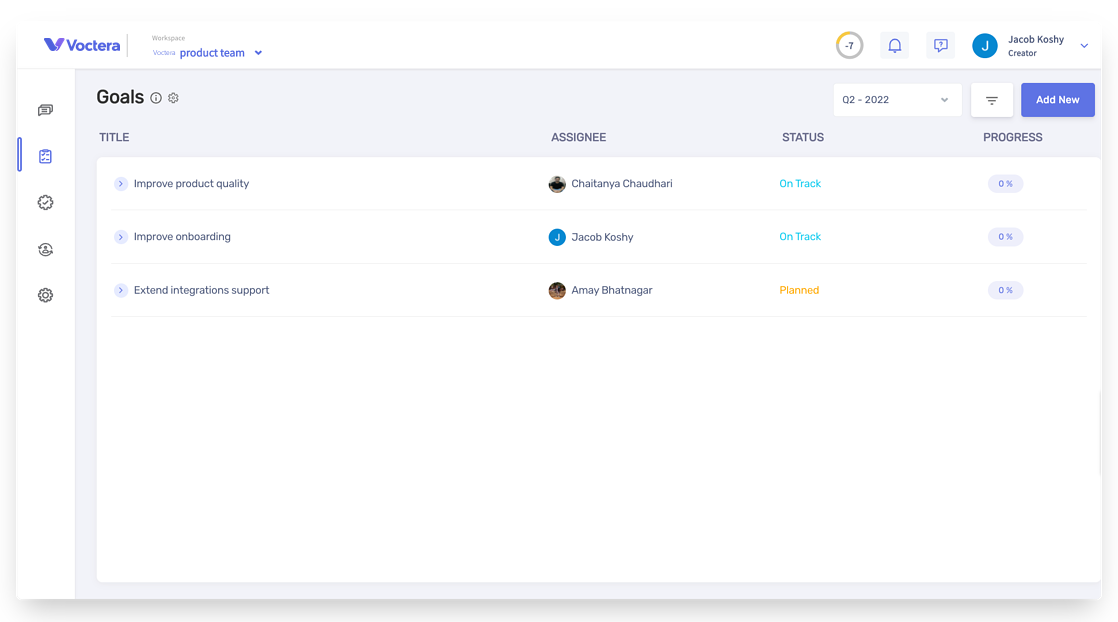Click the Planned status label
The height and width of the screenshot is (622, 1118).
(x=799, y=290)
